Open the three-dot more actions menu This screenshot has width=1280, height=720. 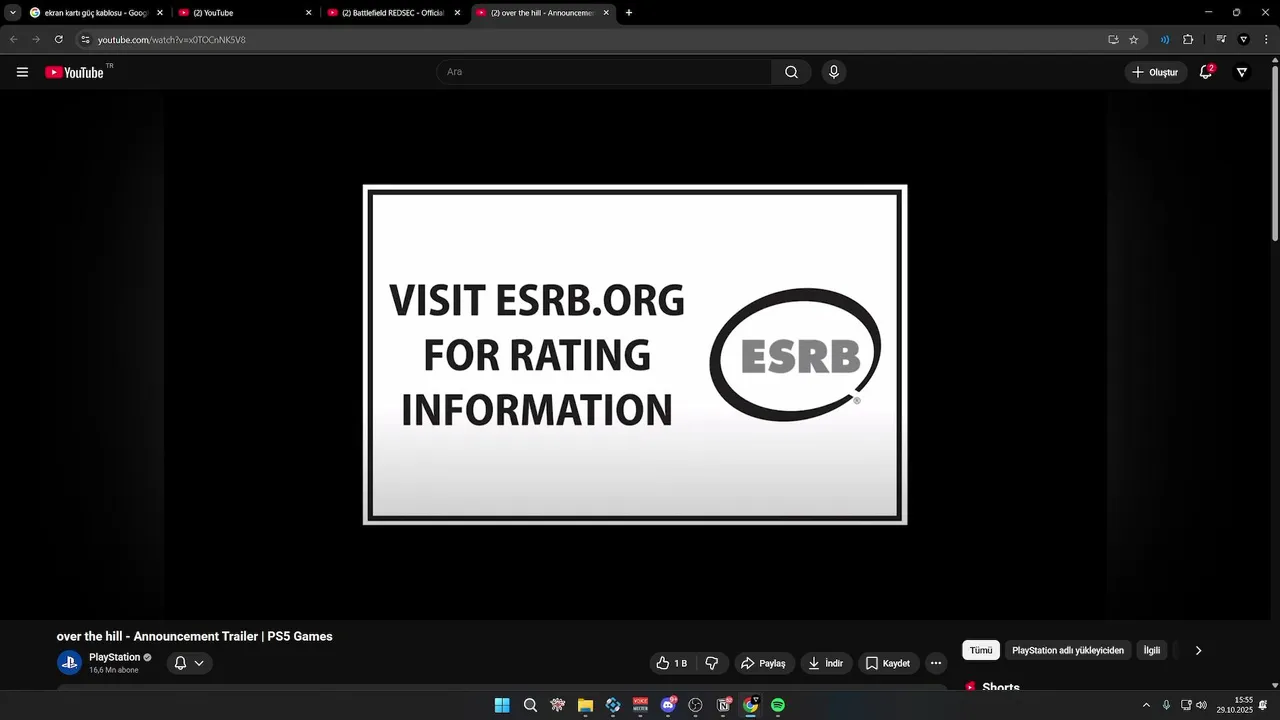[936, 663]
